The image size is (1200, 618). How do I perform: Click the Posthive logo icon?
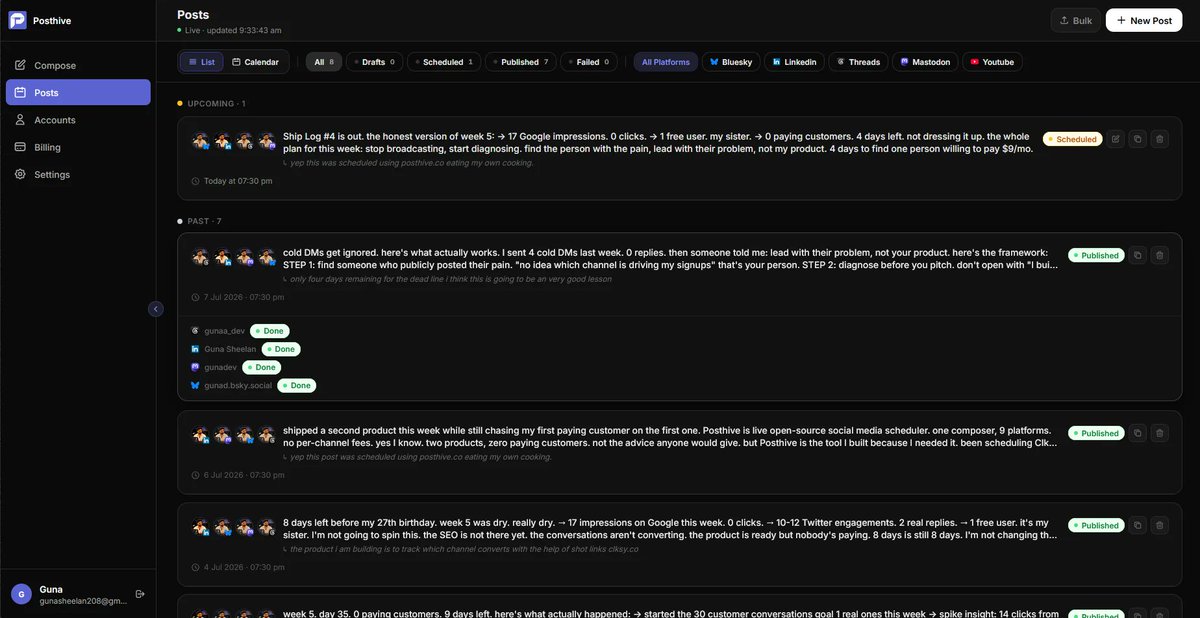[x=18, y=20]
